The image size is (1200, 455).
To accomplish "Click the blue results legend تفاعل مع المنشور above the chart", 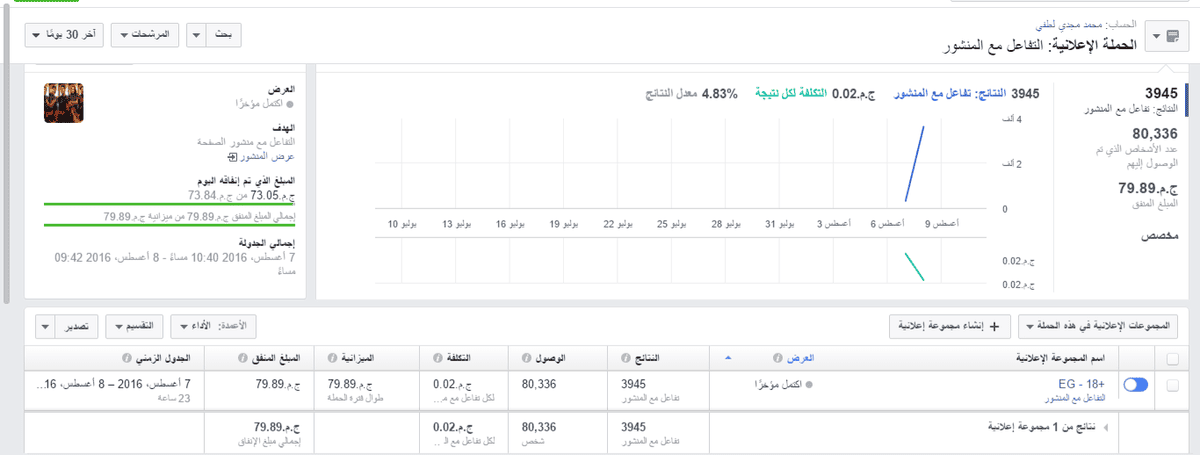I will click(949, 93).
